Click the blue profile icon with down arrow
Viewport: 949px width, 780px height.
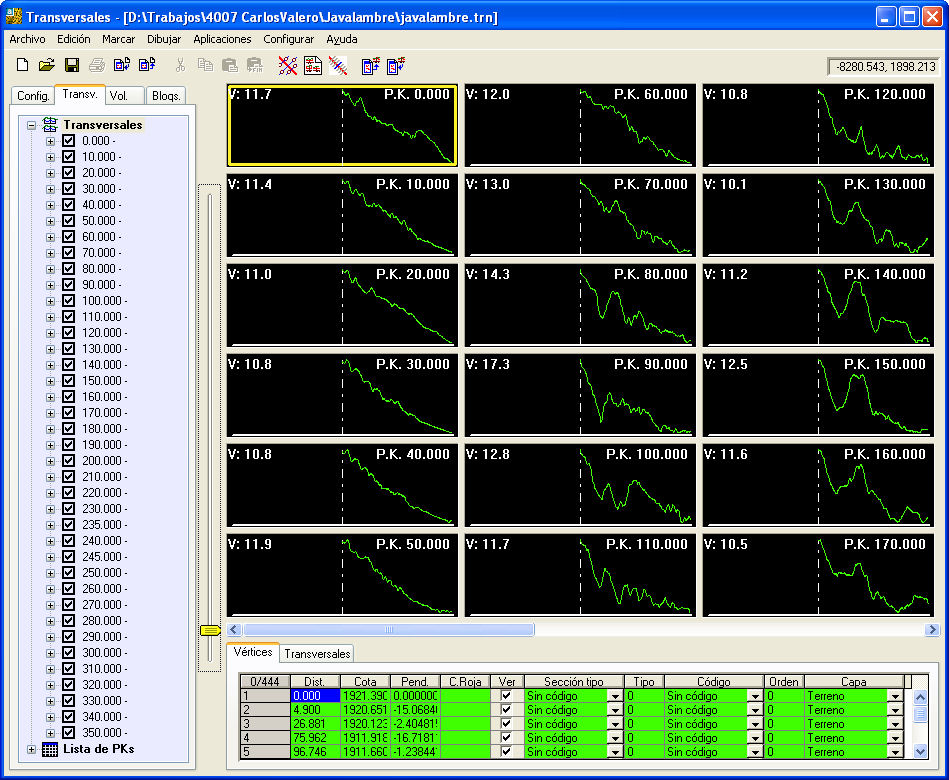(x=396, y=65)
